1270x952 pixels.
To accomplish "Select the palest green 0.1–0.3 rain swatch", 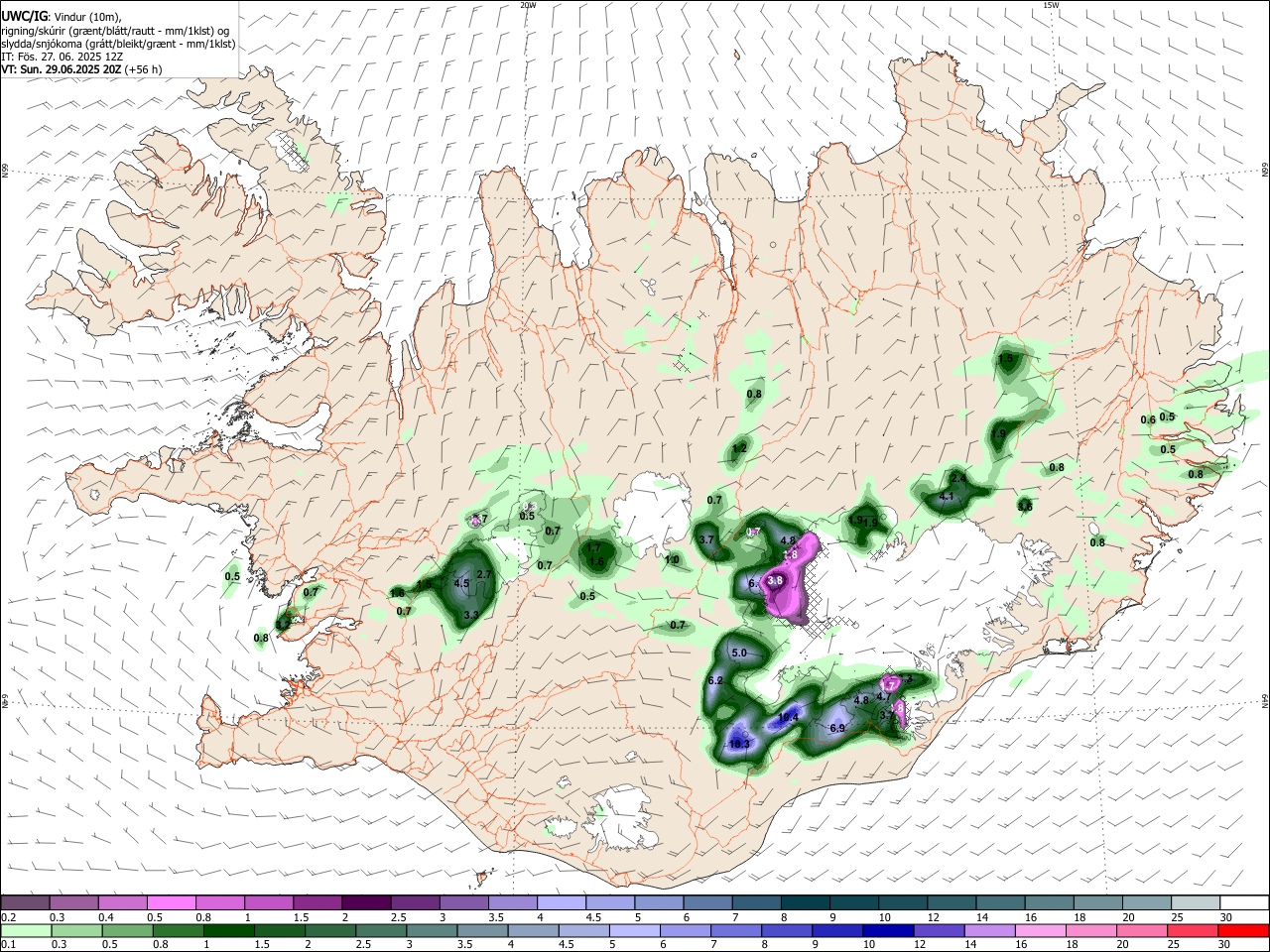I will (26, 932).
